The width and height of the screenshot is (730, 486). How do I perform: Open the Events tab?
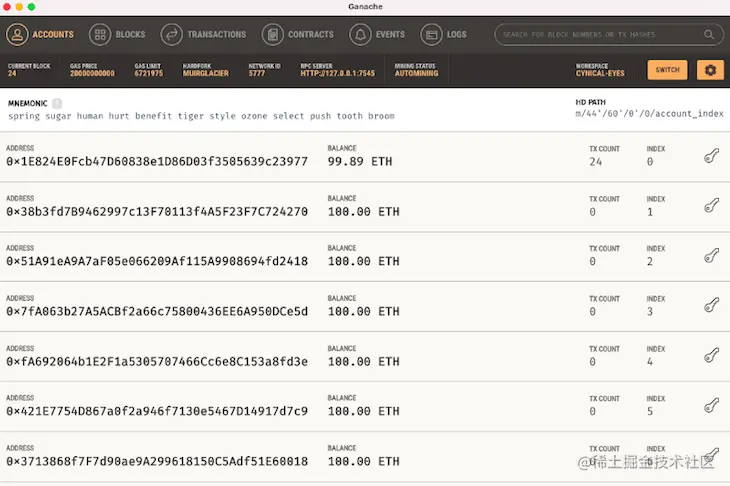(x=377, y=34)
